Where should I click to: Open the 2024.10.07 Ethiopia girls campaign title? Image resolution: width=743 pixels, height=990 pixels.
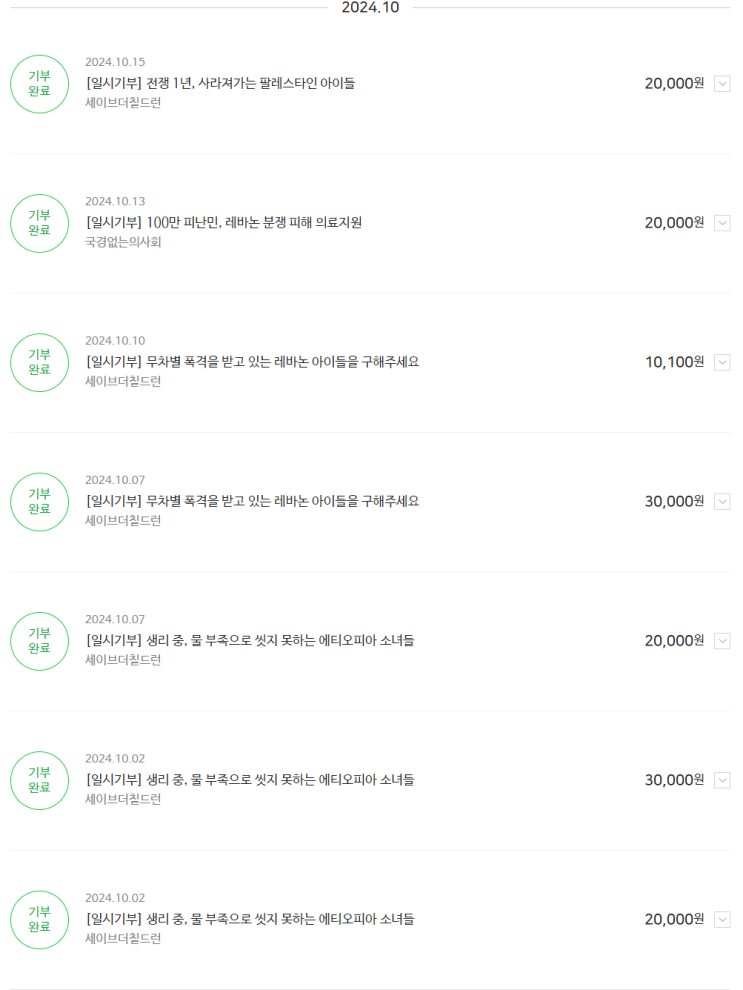(250, 640)
